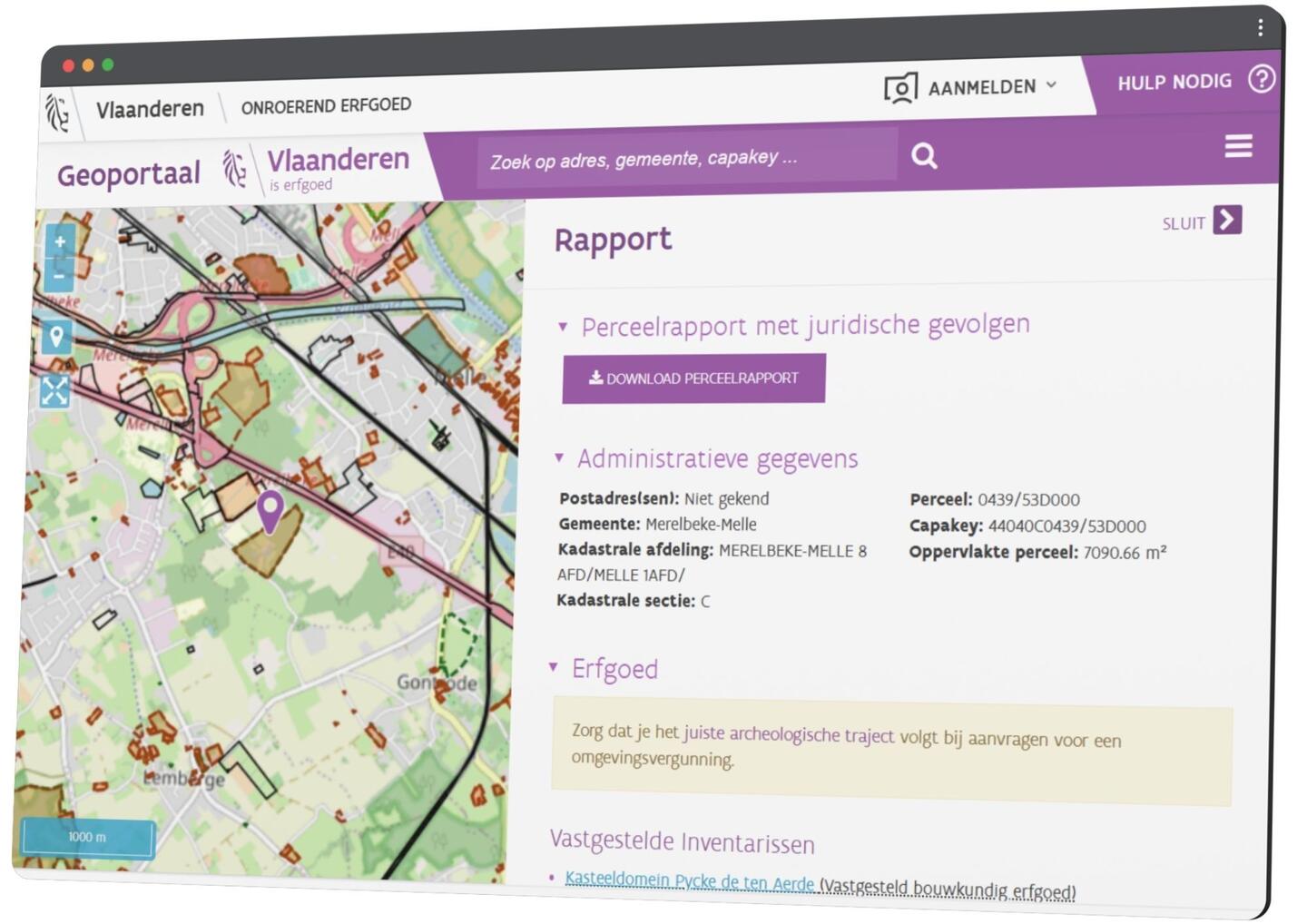This screenshot has width=1307, height=924.
Task: Focus the address search field
Action: 687,159
